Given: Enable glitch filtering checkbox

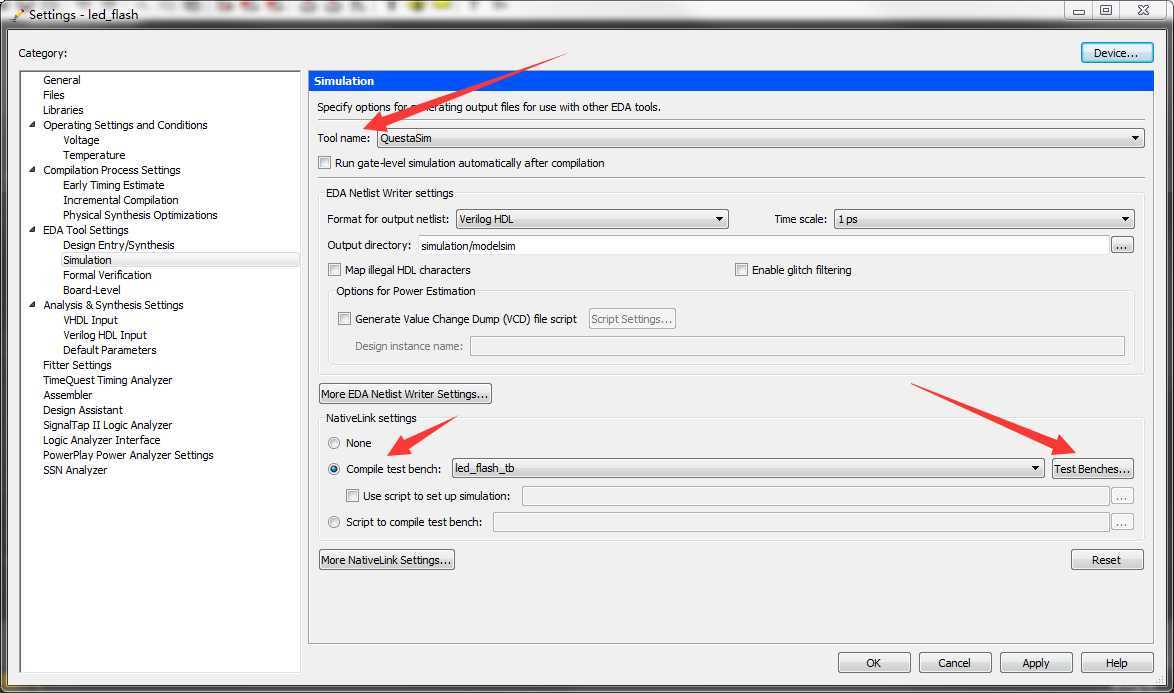Looking at the screenshot, I should click(x=741, y=269).
